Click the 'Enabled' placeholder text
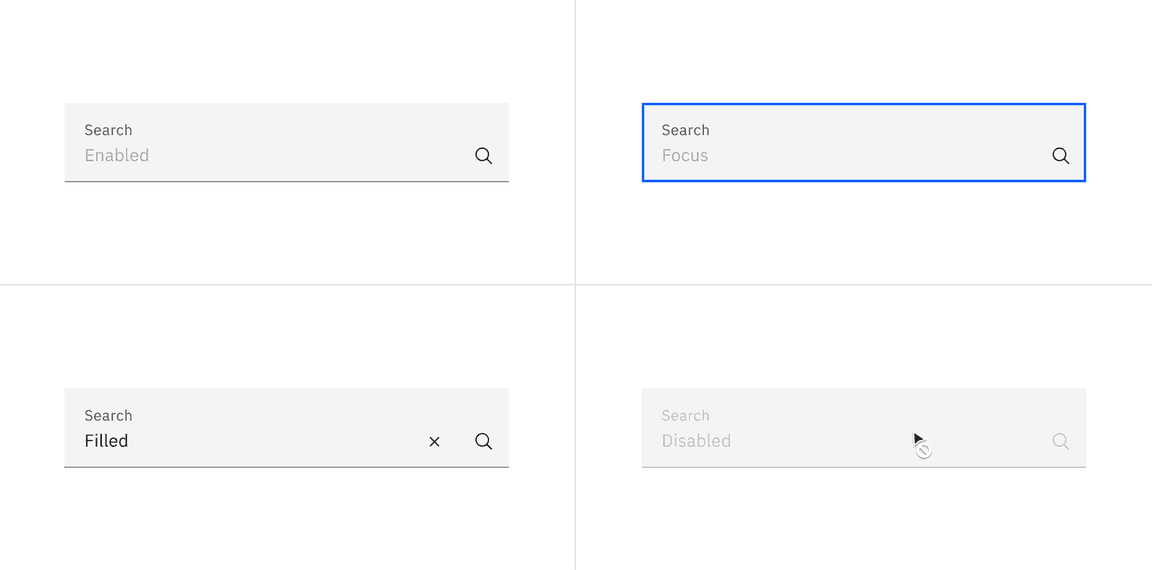 pos(117,156)
